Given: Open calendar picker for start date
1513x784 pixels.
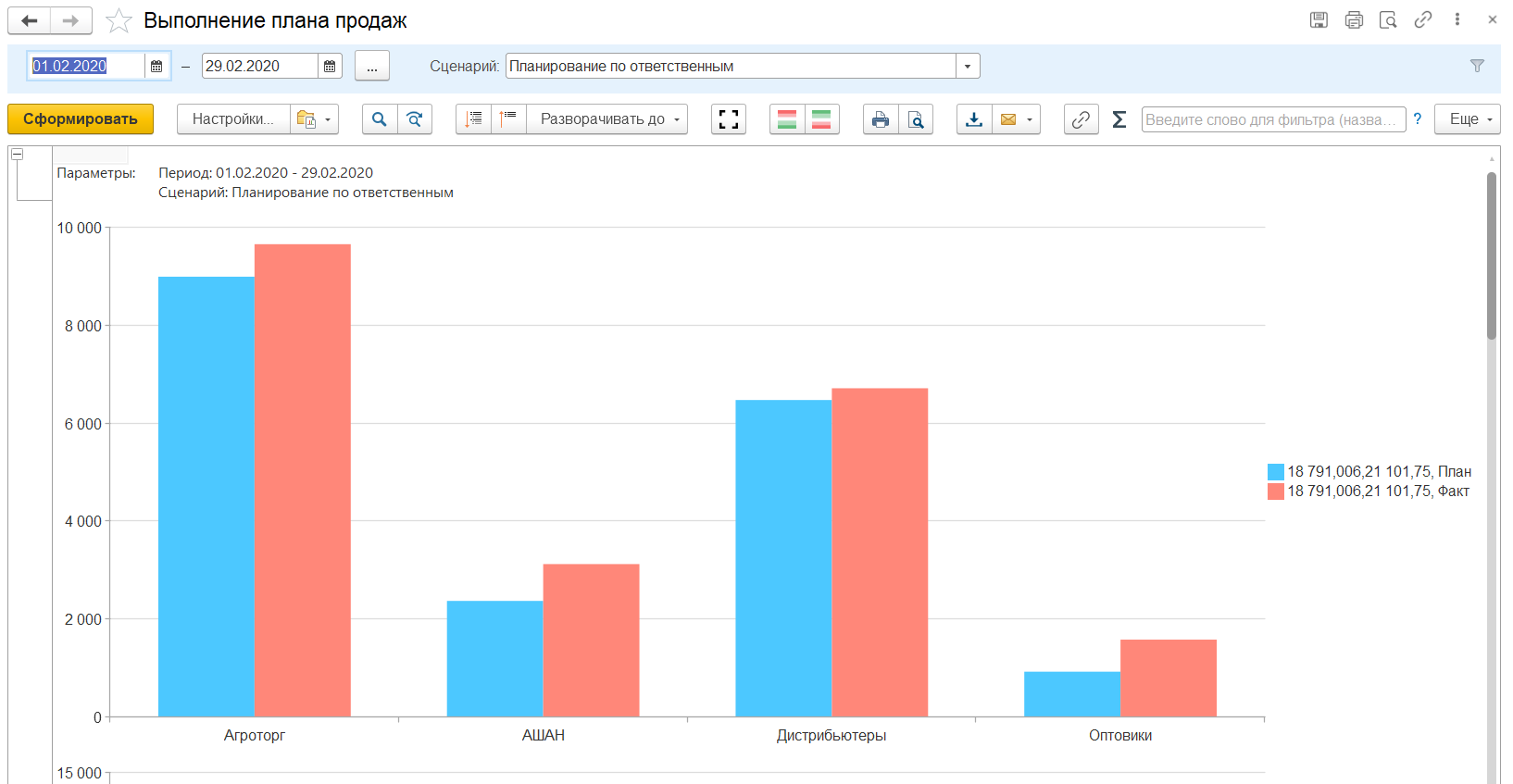Looking at the screenshot, I should point(157,67).
